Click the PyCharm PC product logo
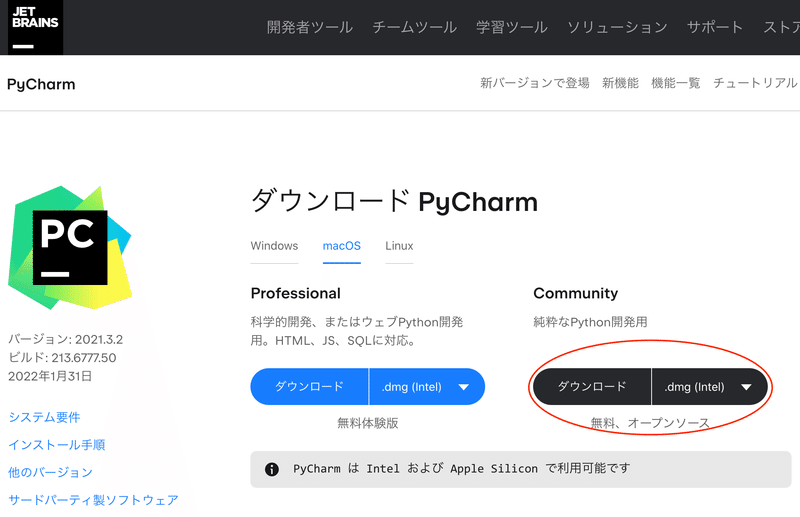This screenshot has height=517, width=800. pyautogui.click(x=70, y=248)
